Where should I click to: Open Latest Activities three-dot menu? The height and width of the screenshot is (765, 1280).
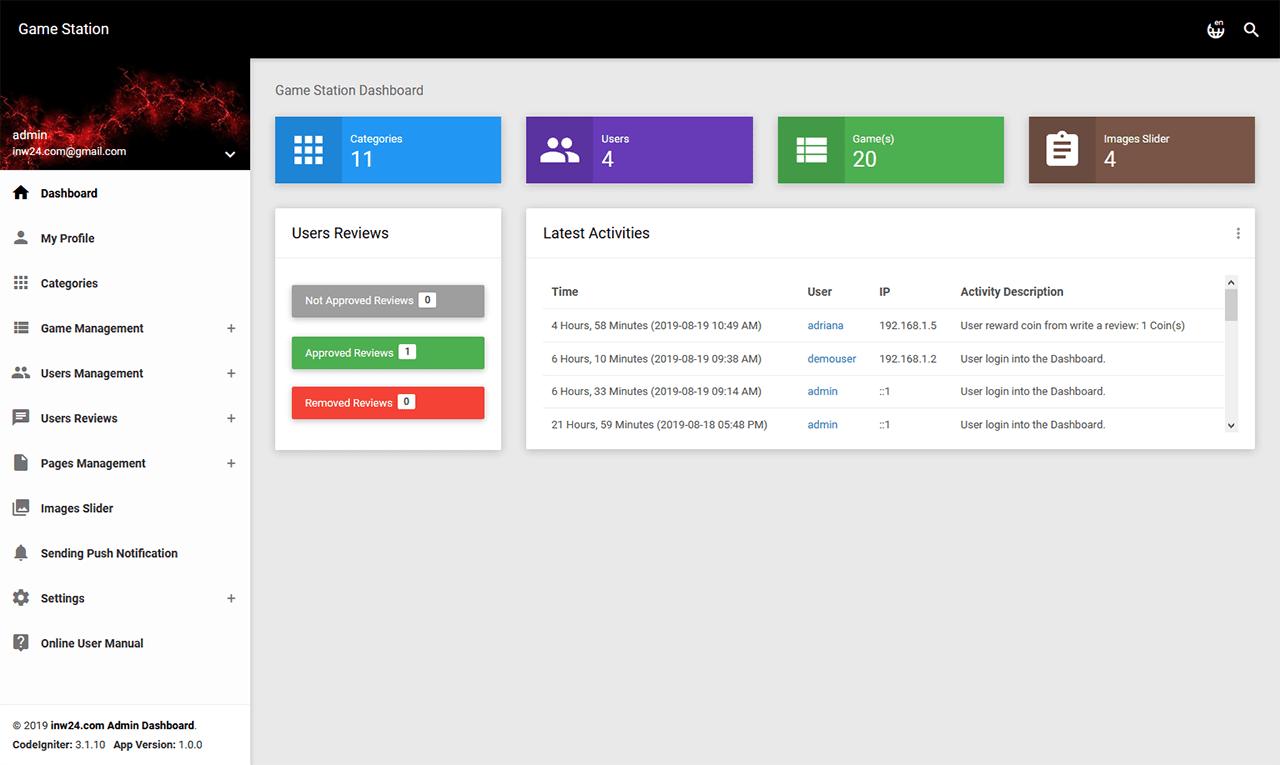coord(1238,233)
